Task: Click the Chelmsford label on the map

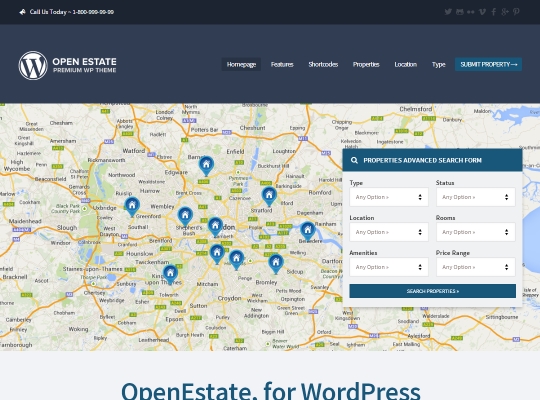Action: [416, 109]
